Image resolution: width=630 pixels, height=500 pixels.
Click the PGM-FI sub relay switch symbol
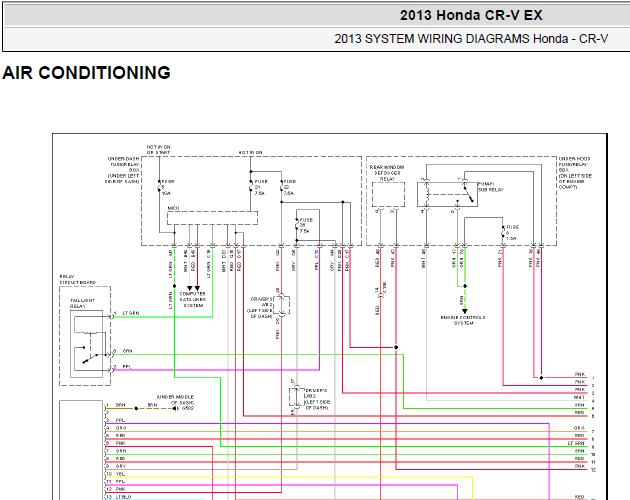coord(468,194)
